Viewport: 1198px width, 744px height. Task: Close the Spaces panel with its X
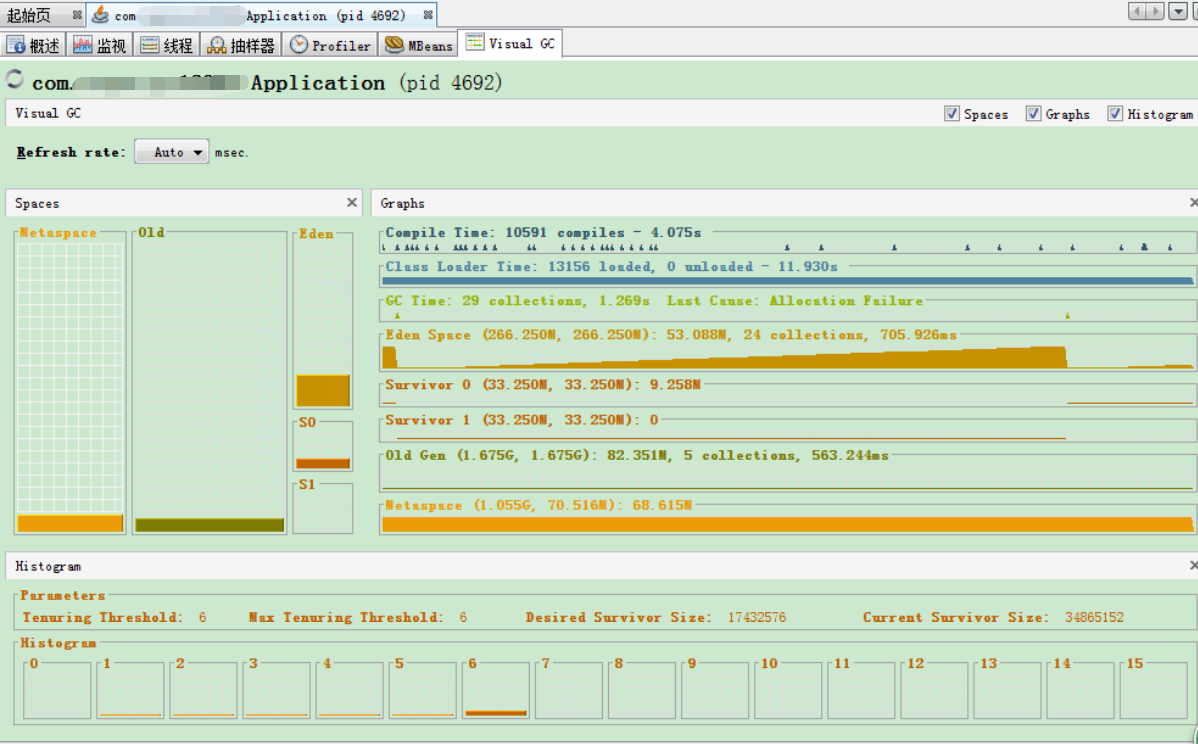(351, 202)
